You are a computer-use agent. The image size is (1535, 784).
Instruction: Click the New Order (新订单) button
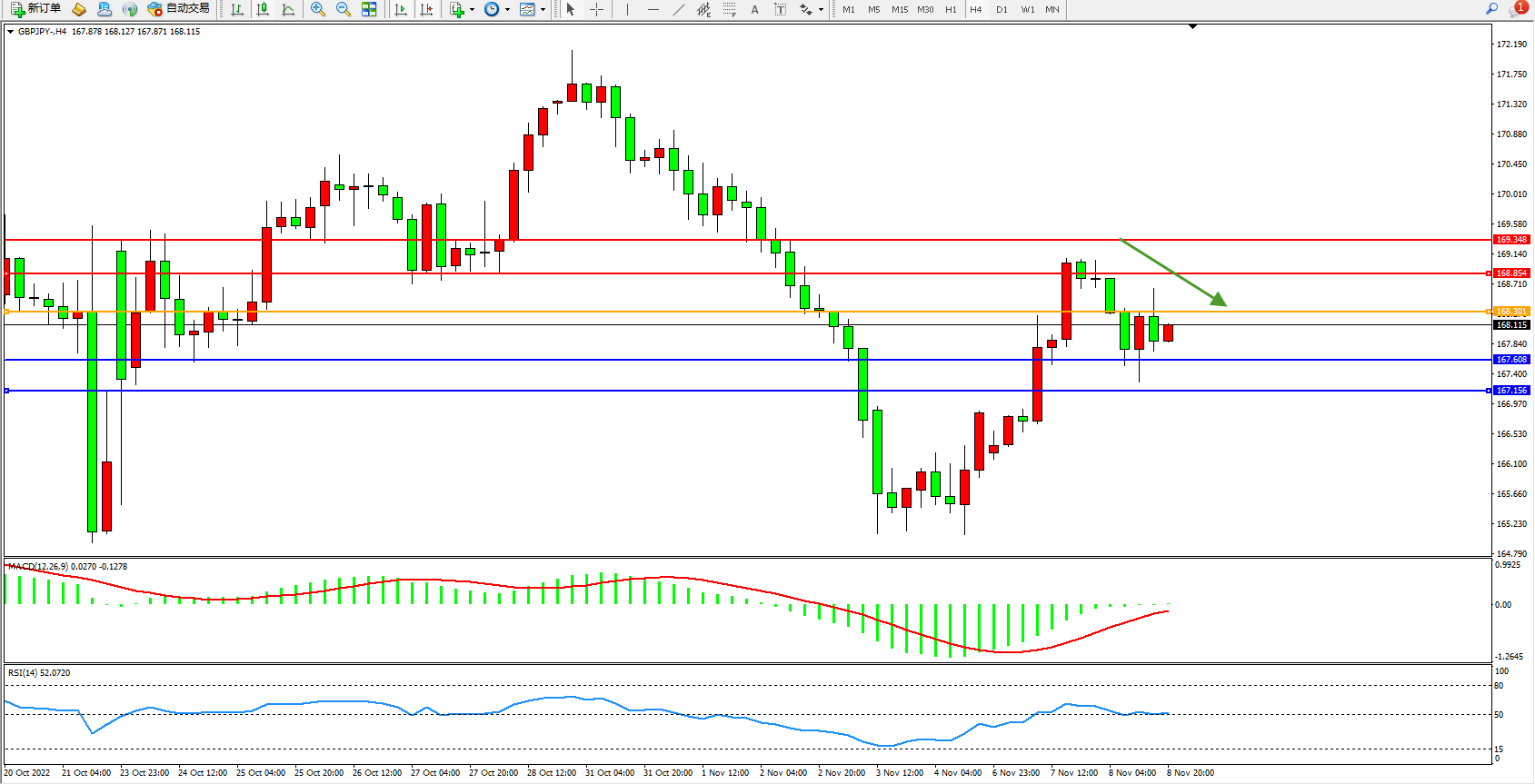(x=36, y=9)
